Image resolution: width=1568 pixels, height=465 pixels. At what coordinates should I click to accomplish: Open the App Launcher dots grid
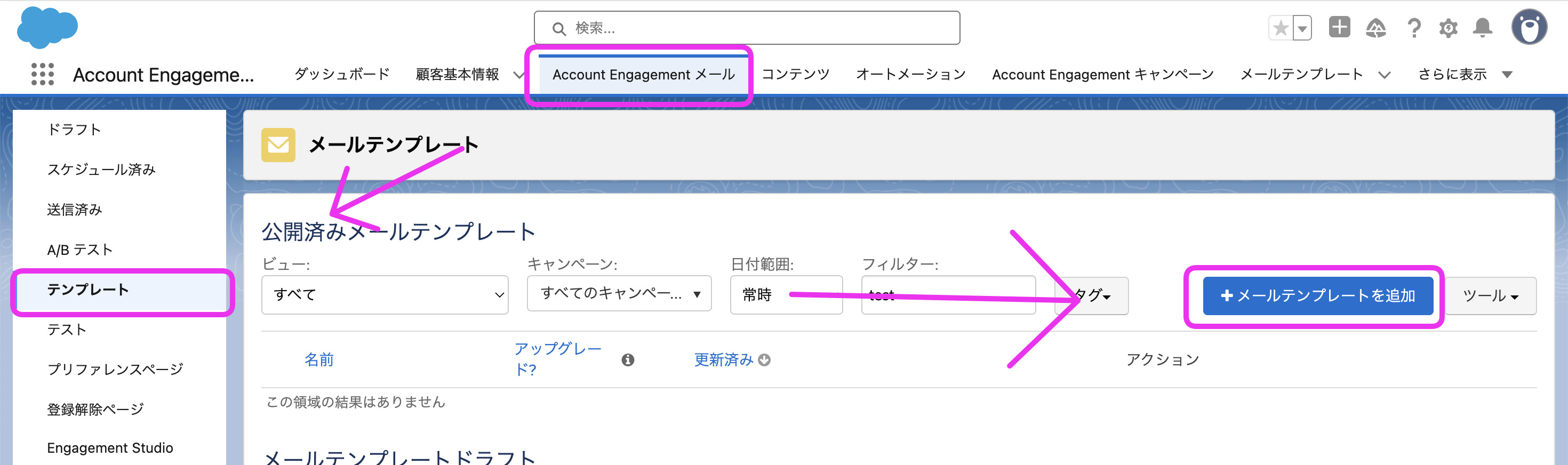tap(43, 74)
